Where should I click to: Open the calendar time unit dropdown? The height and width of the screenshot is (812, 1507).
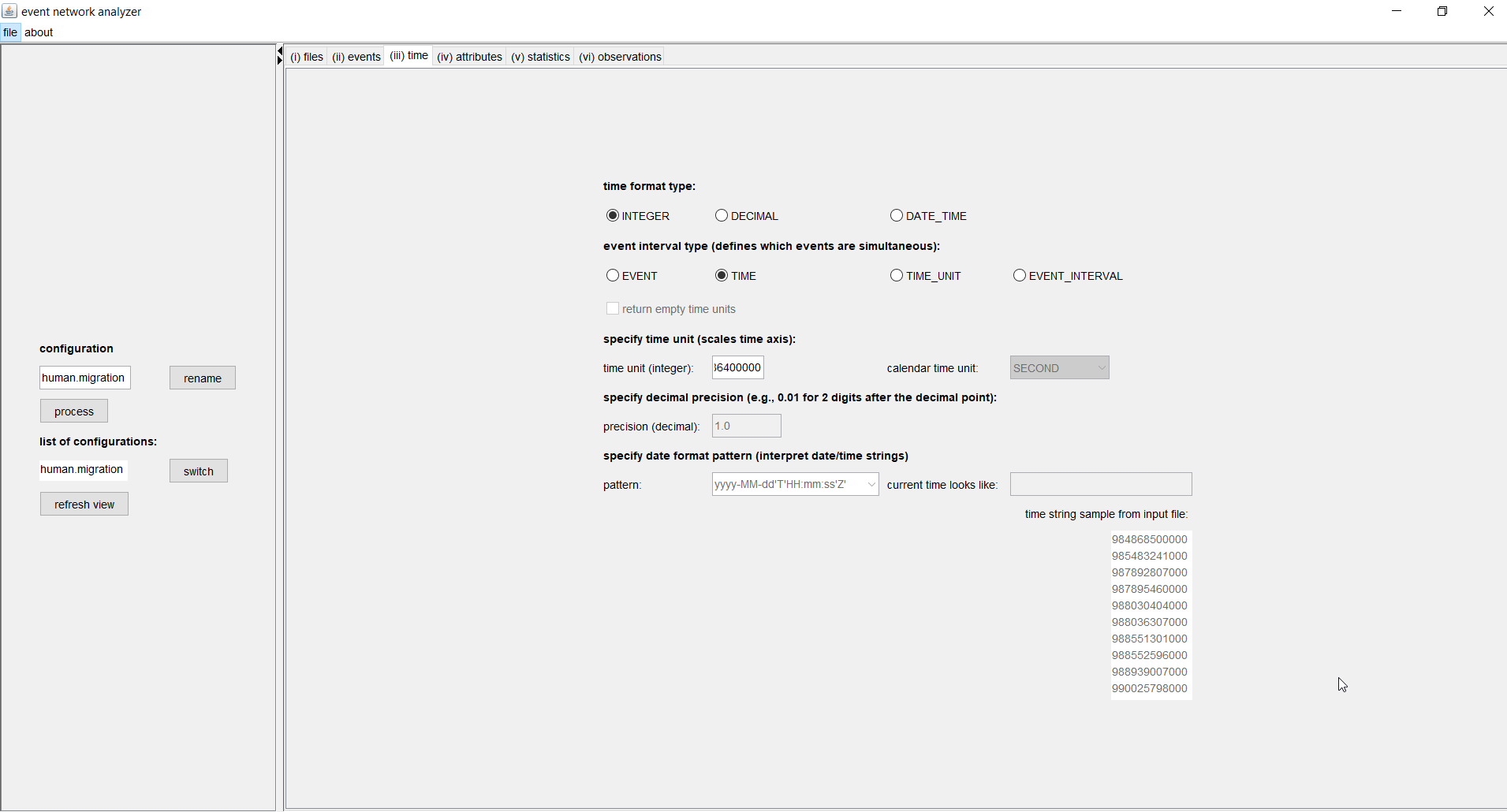tap(1059, 368)
